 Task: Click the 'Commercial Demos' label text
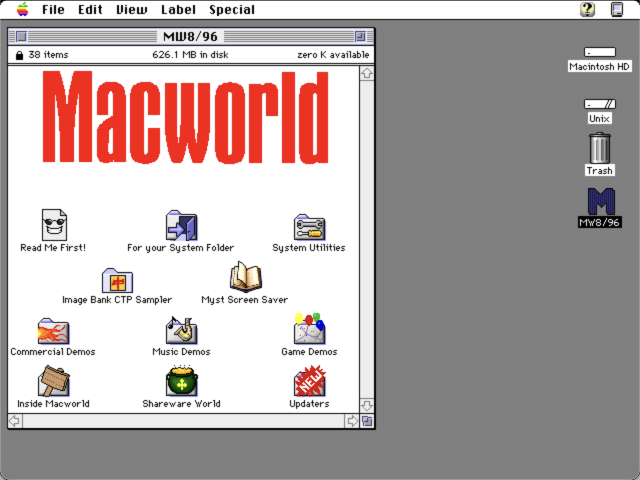pos(53,351)
